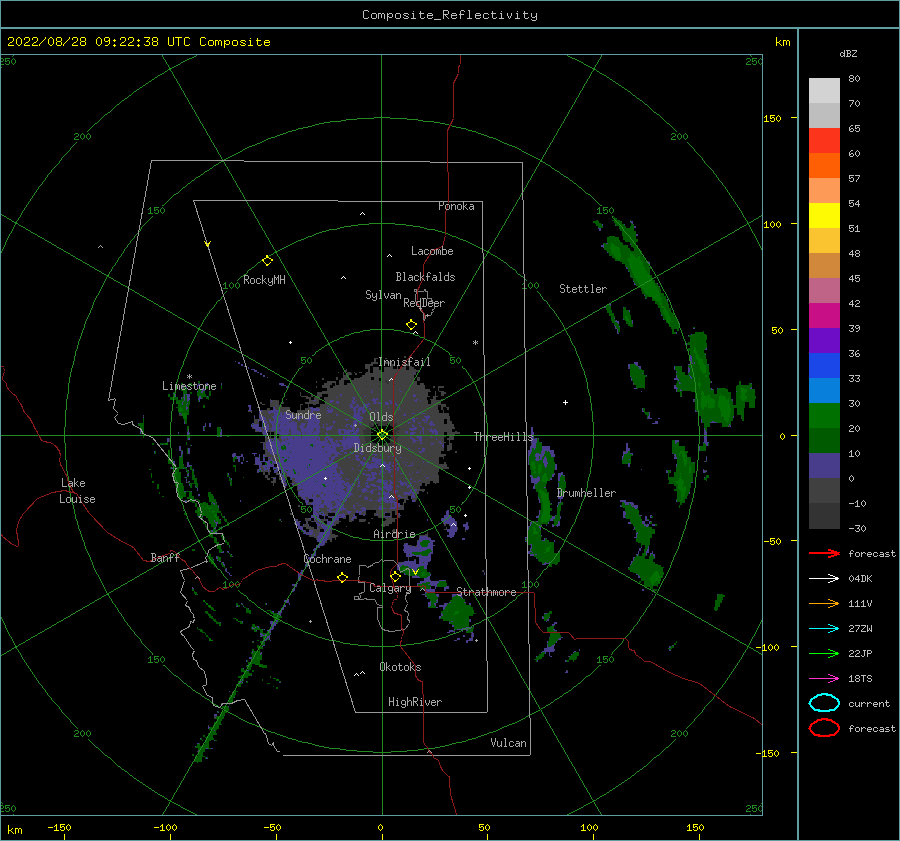900x841 pixels.
Task: Click the radar-center diamond between Olds and Didsbury
Action: [382, 435]
